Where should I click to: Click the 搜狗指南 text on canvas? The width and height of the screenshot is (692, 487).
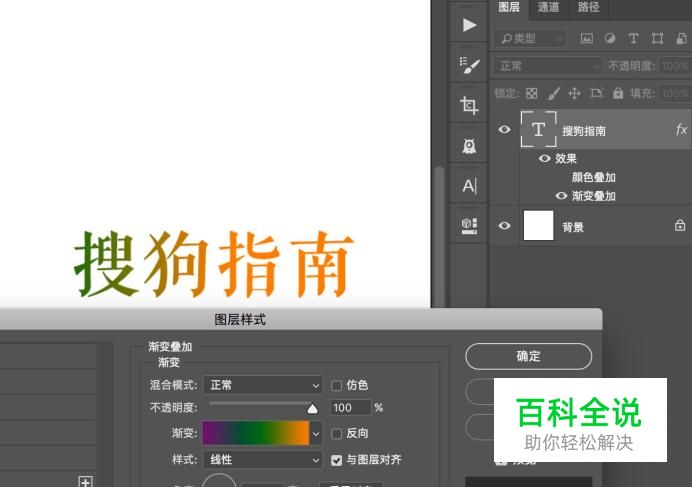pos(214,264)
